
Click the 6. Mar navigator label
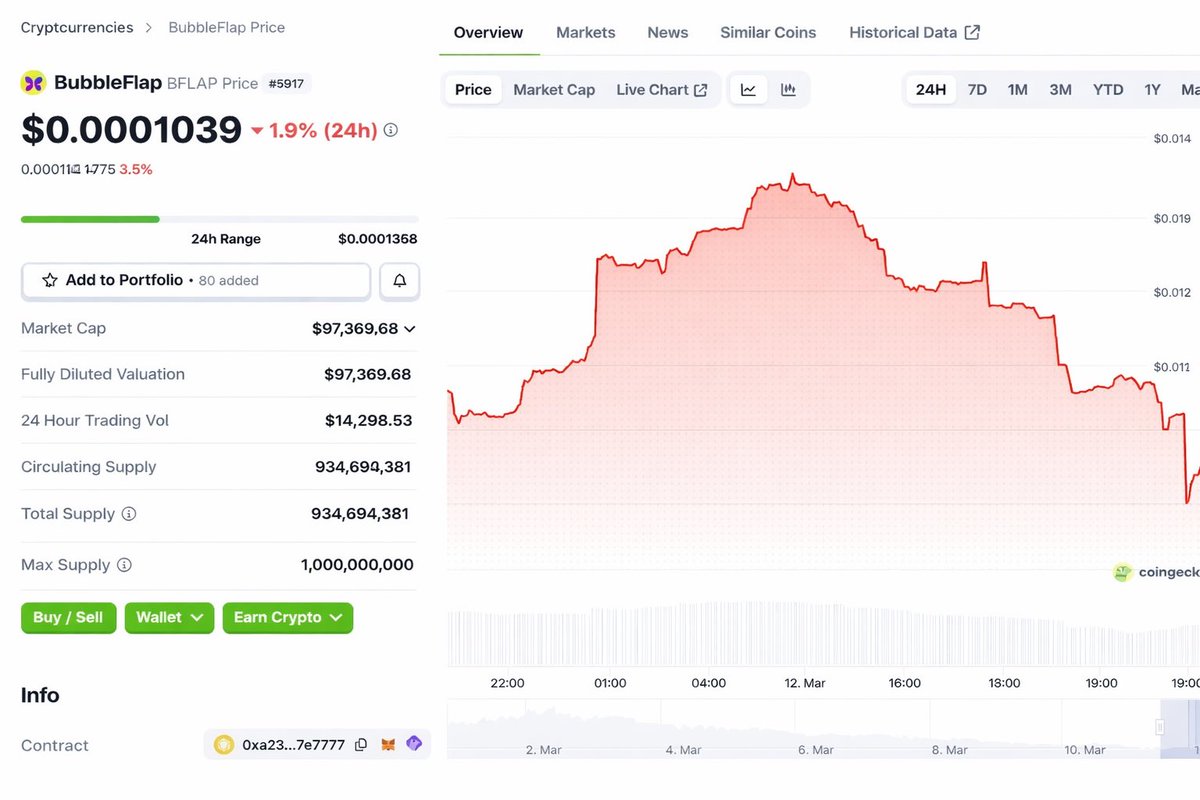pyautogui.click(x=816, y=749)
